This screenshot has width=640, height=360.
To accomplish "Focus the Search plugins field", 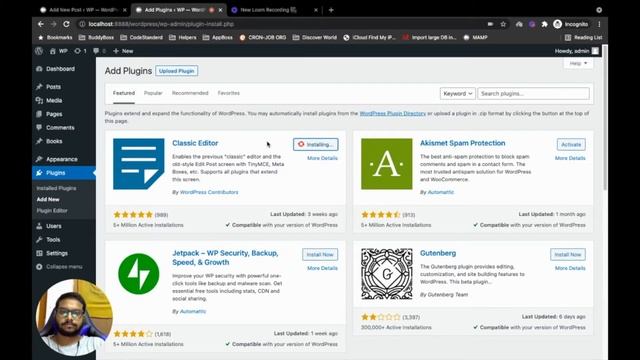I will [x=533, y=93].
